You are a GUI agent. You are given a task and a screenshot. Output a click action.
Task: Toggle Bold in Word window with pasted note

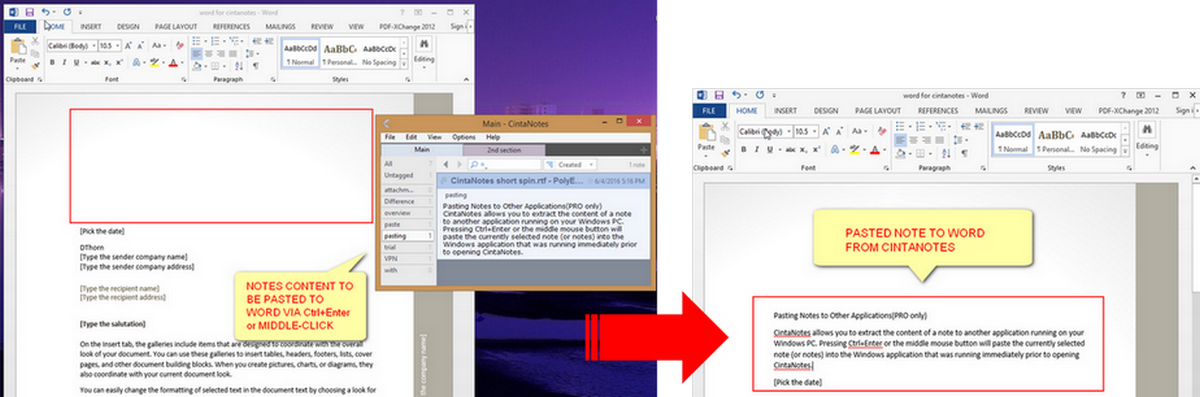click(744, 150)
